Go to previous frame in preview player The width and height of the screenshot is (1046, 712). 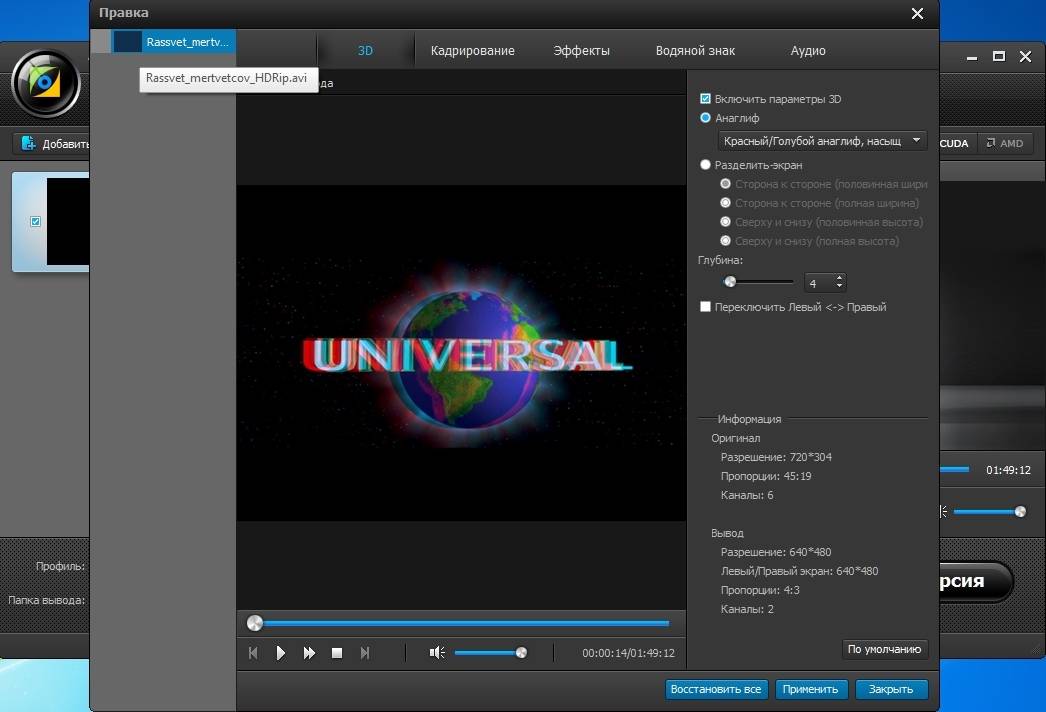253,653
